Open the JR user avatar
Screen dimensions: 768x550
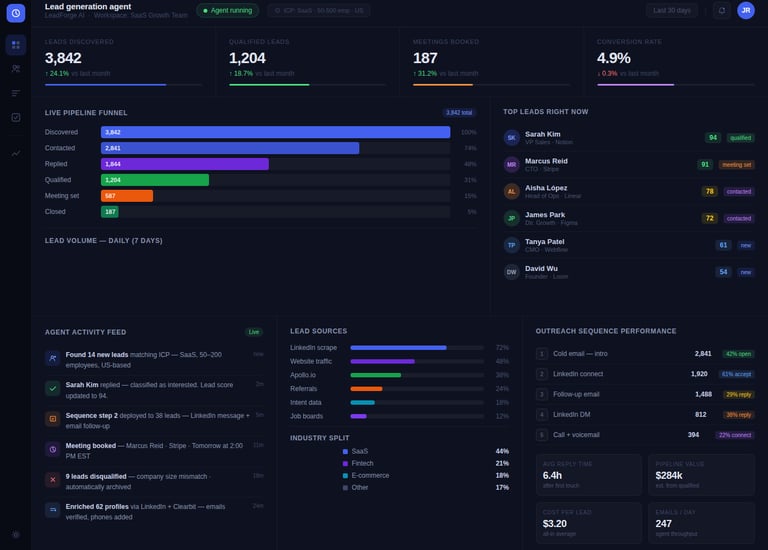point(745,10)
